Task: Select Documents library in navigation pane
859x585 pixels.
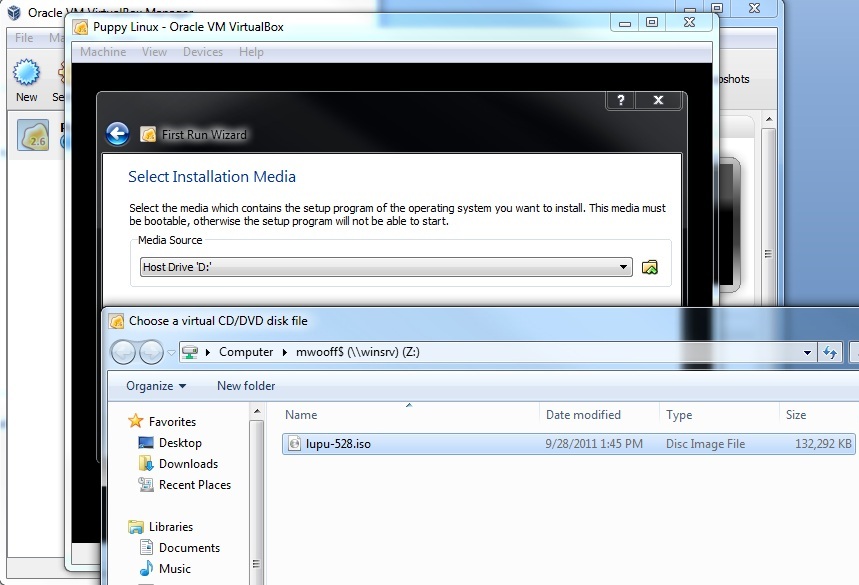Action: point(190,548)
